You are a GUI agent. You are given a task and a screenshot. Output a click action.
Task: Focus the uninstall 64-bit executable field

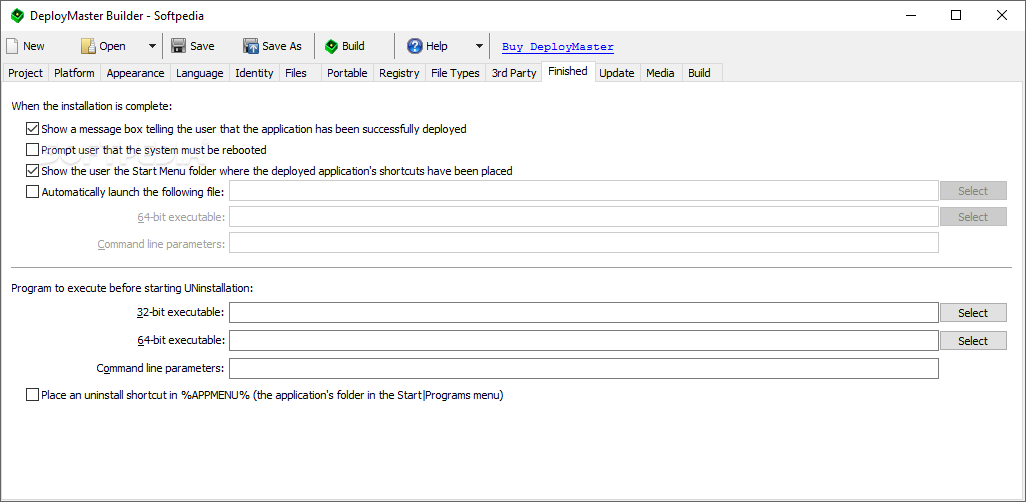[x=584, y=340]
